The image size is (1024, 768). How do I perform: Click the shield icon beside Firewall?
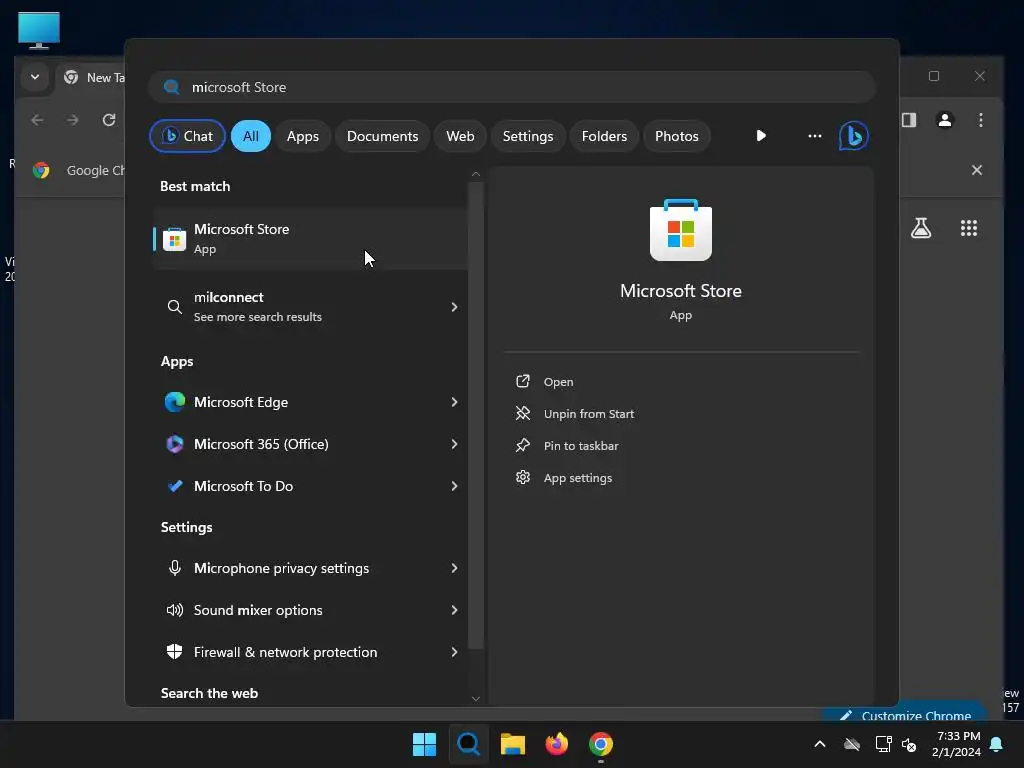[x=174, y=652]
